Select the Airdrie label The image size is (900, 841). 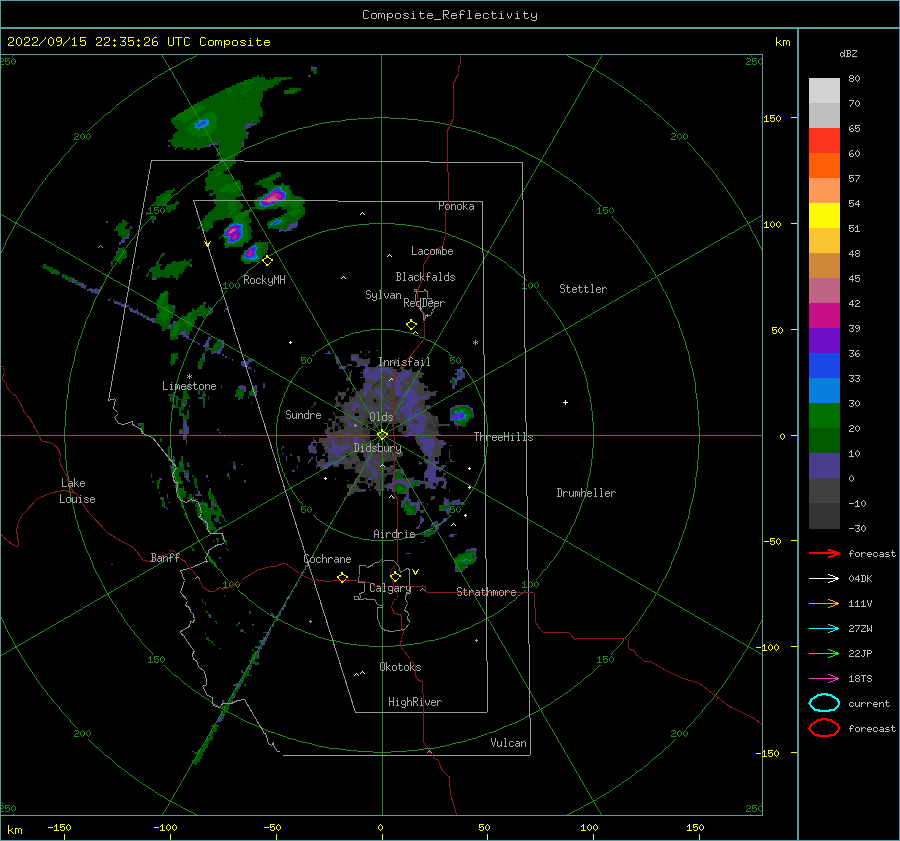(394, 534)
